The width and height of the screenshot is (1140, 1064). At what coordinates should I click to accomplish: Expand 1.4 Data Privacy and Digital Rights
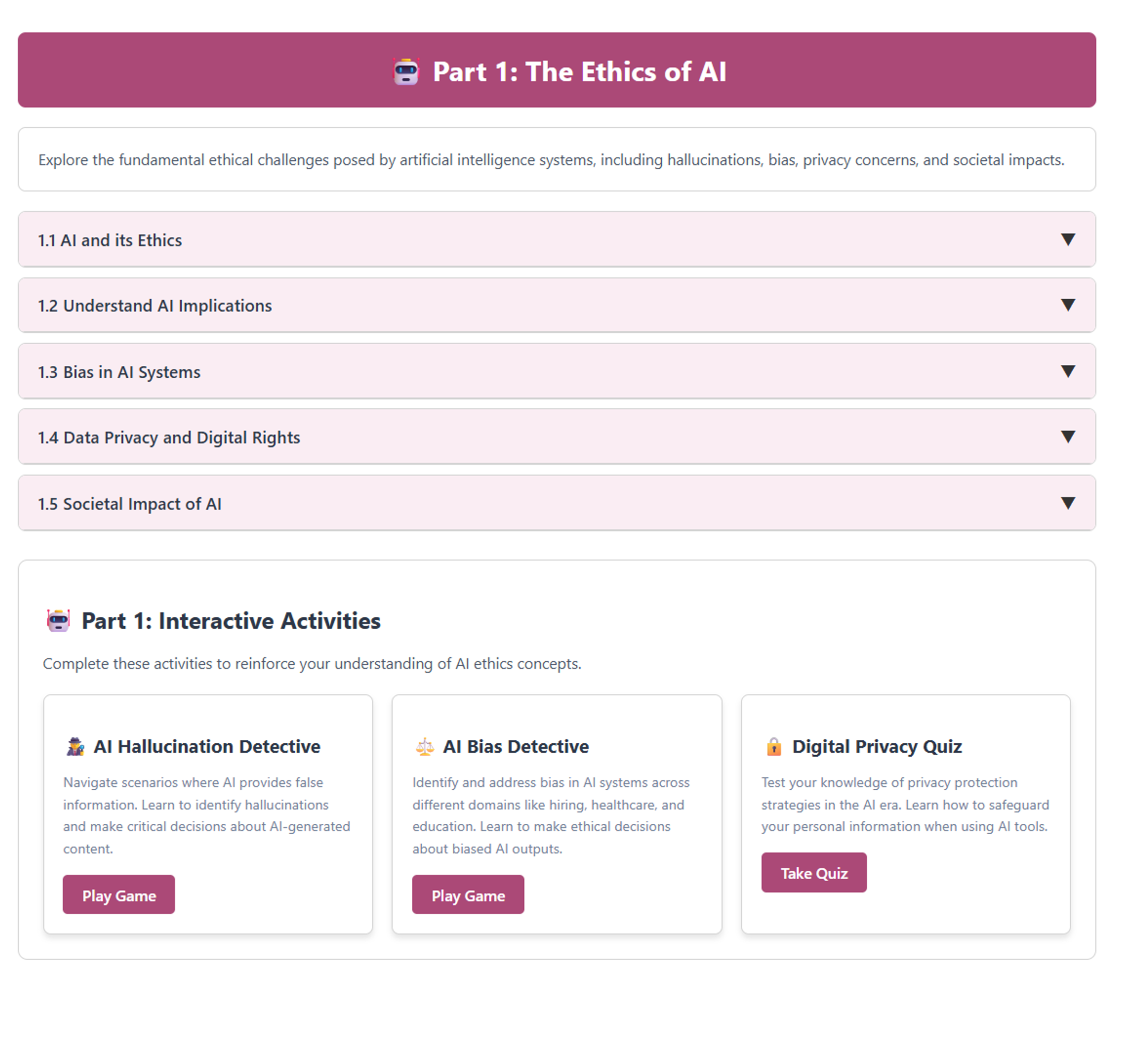pos(169,438)
